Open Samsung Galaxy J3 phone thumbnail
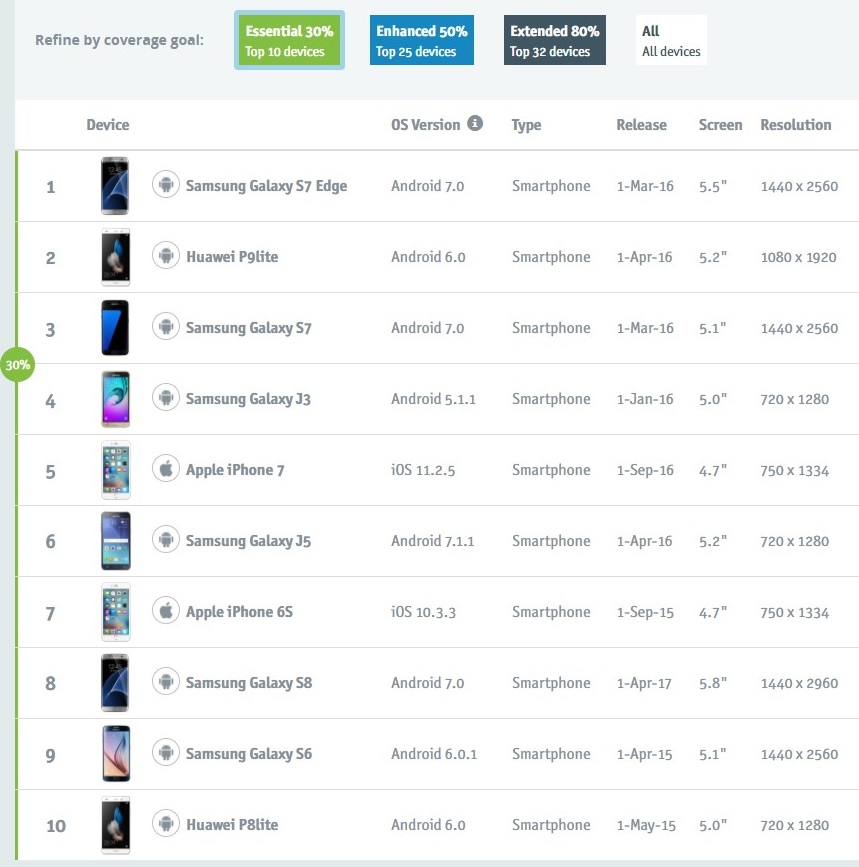Screen dimensions: 859x867 [x=116, y=399]
